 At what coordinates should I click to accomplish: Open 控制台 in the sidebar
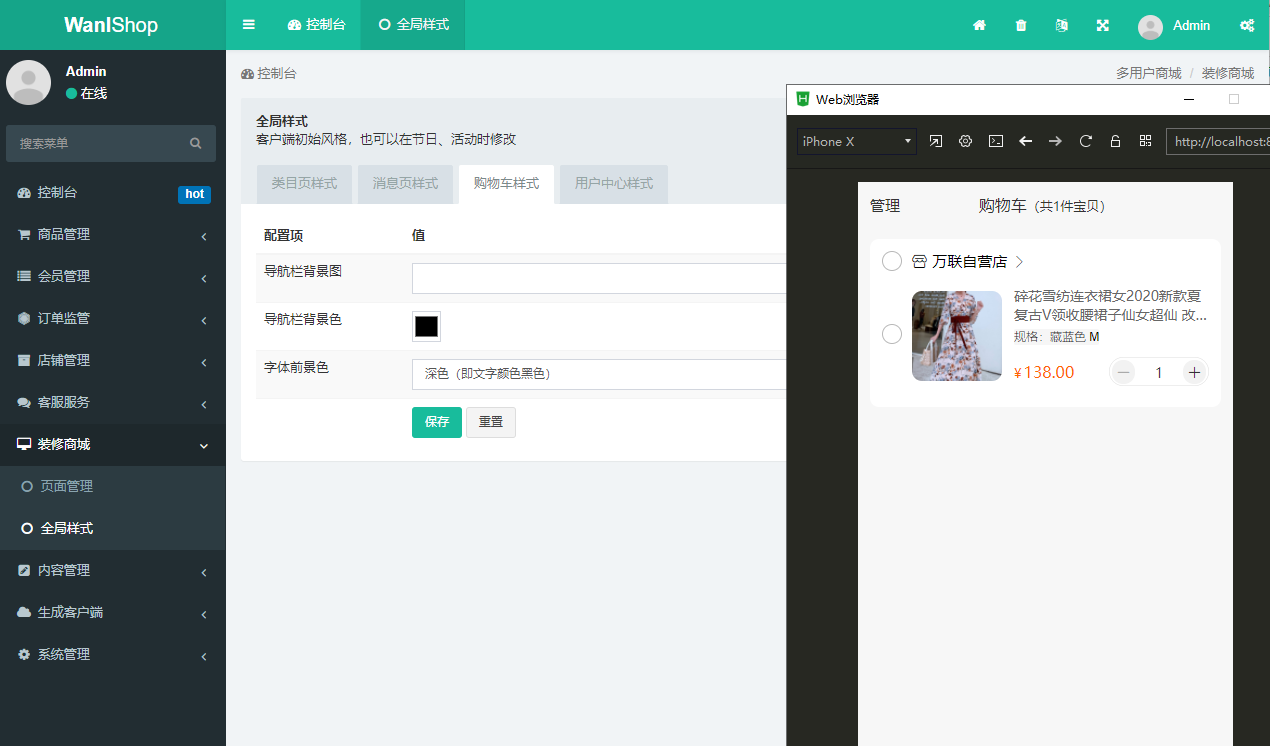(113, 193)
